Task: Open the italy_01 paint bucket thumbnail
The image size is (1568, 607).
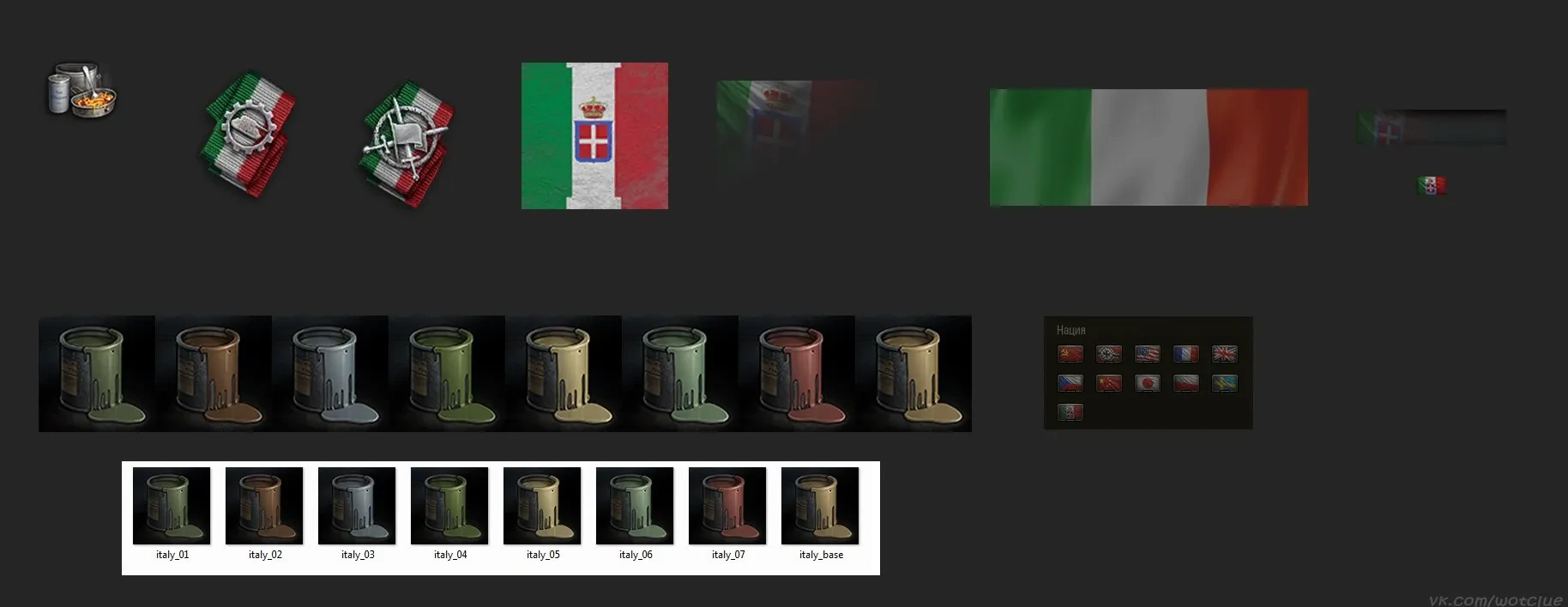Action: tap(172, 506)
